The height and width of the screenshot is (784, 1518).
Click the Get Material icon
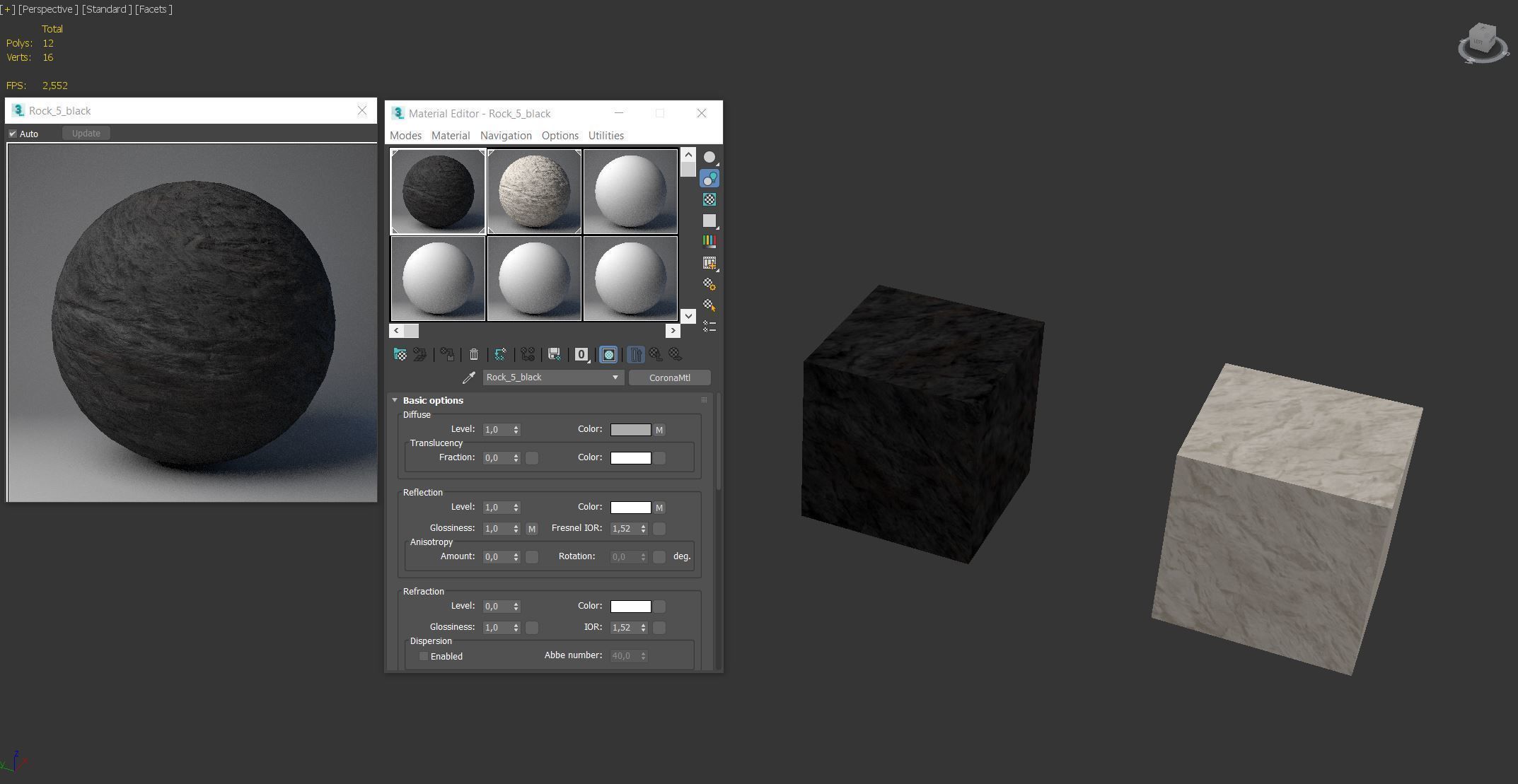[x=400, y=354]
